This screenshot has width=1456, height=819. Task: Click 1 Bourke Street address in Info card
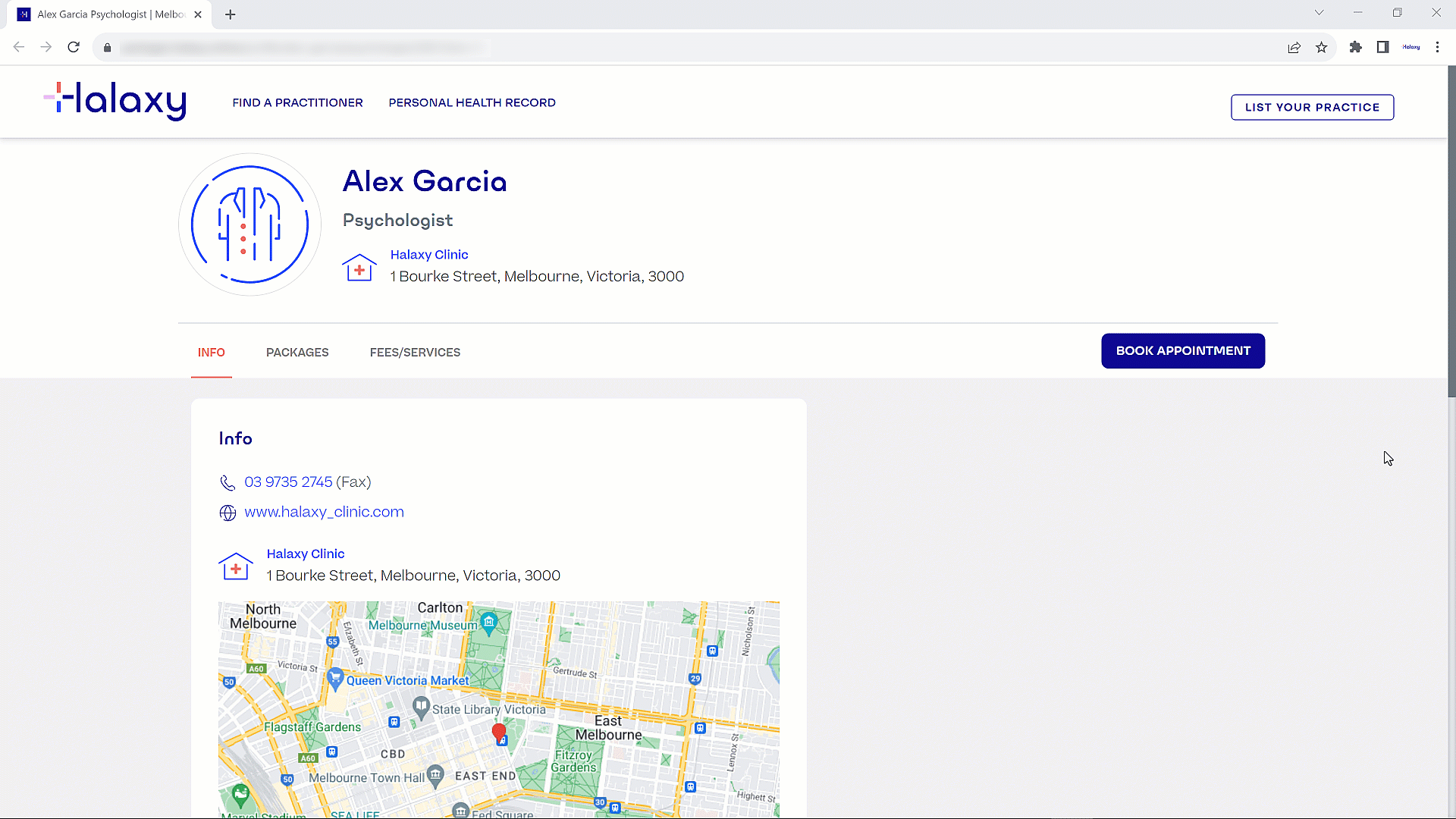[413, 576]
